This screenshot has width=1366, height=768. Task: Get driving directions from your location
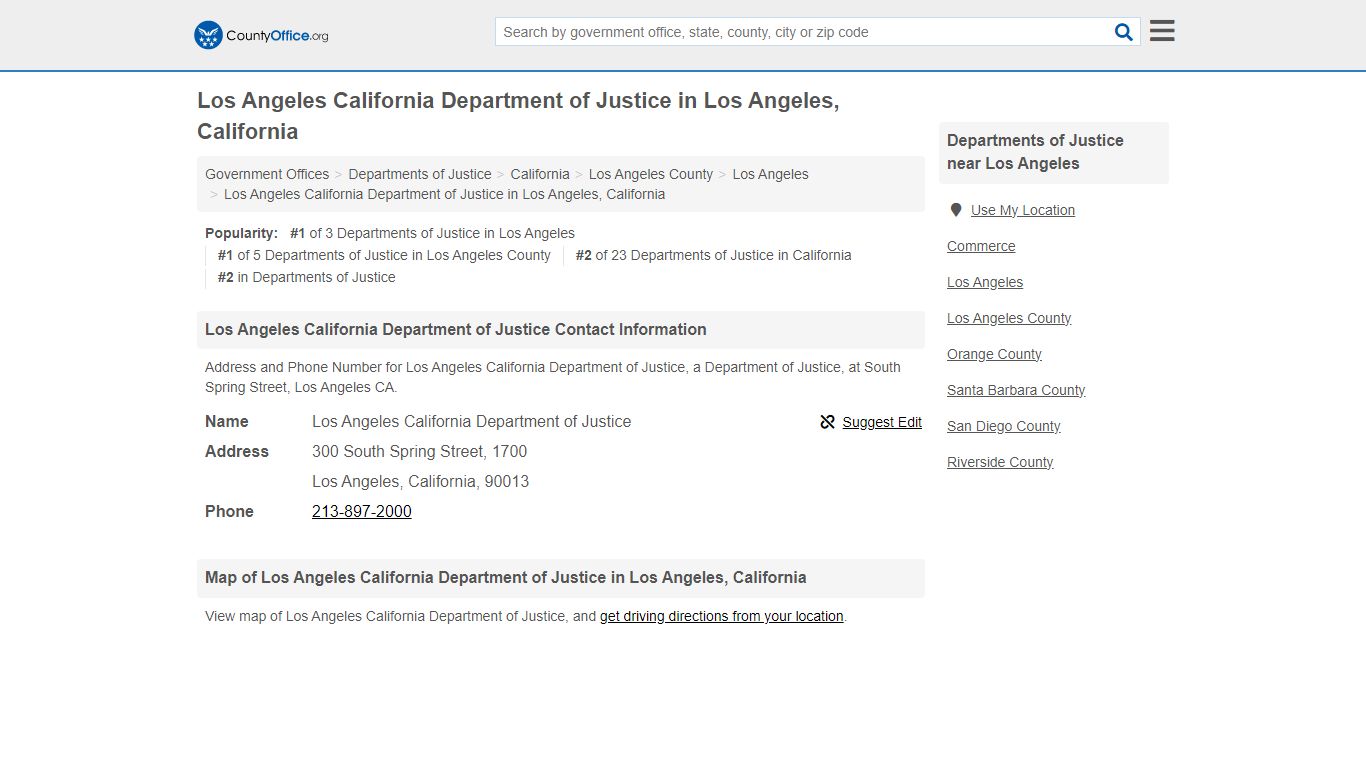tap(722, 616)
